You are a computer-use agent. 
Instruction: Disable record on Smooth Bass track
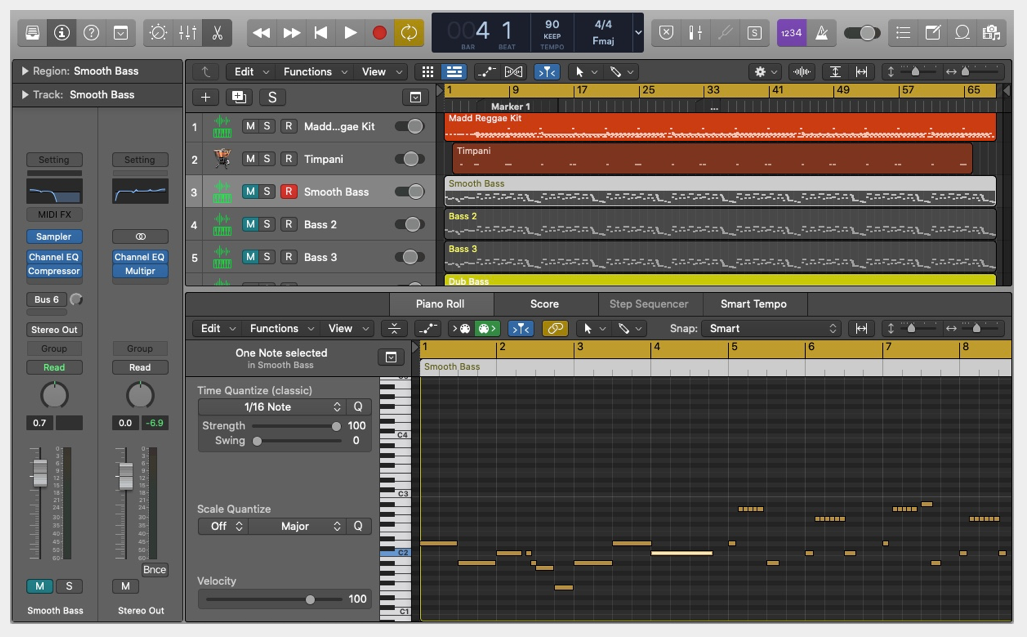[x=288, y=192]
